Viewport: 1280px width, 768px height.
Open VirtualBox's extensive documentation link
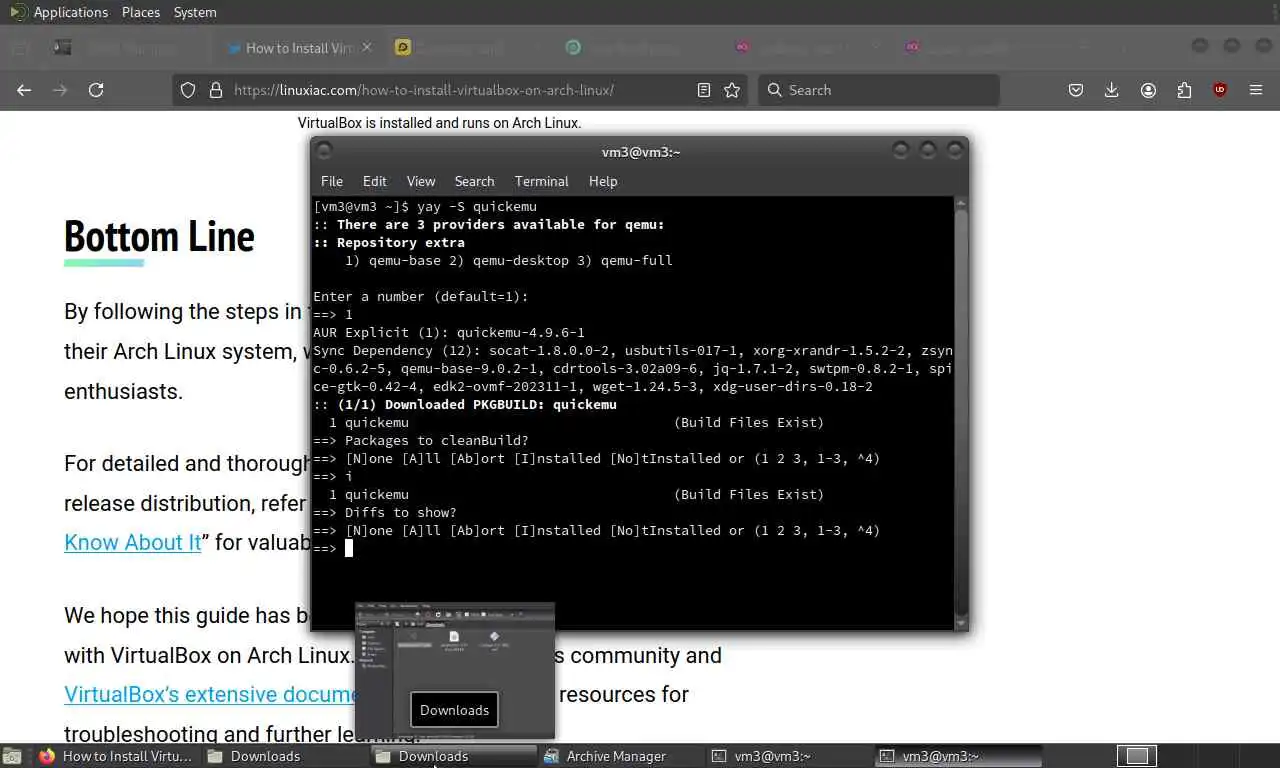[x=211, y=694]
